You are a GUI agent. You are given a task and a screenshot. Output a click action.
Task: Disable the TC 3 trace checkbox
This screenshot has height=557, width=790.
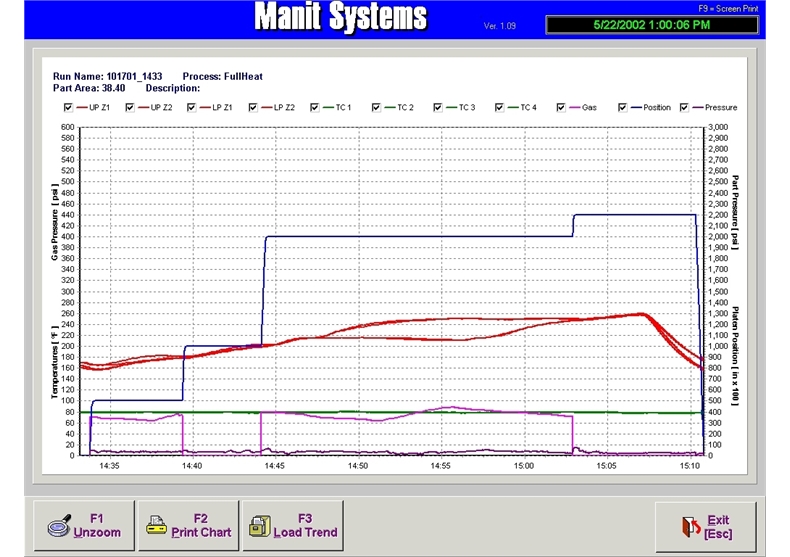438,107
